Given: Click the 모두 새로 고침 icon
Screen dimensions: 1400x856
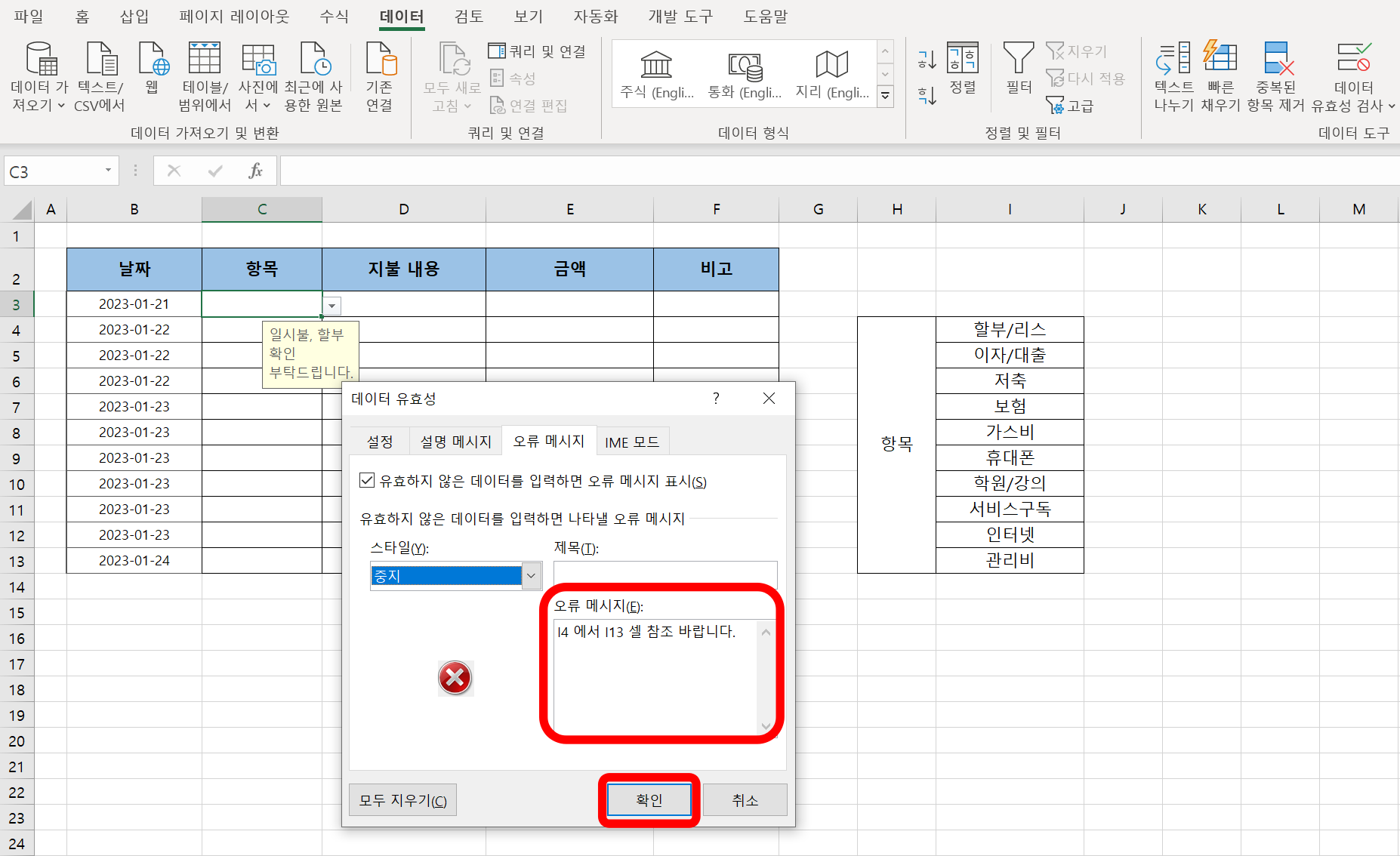Looking at the screenshot, I should coord(453,60).
